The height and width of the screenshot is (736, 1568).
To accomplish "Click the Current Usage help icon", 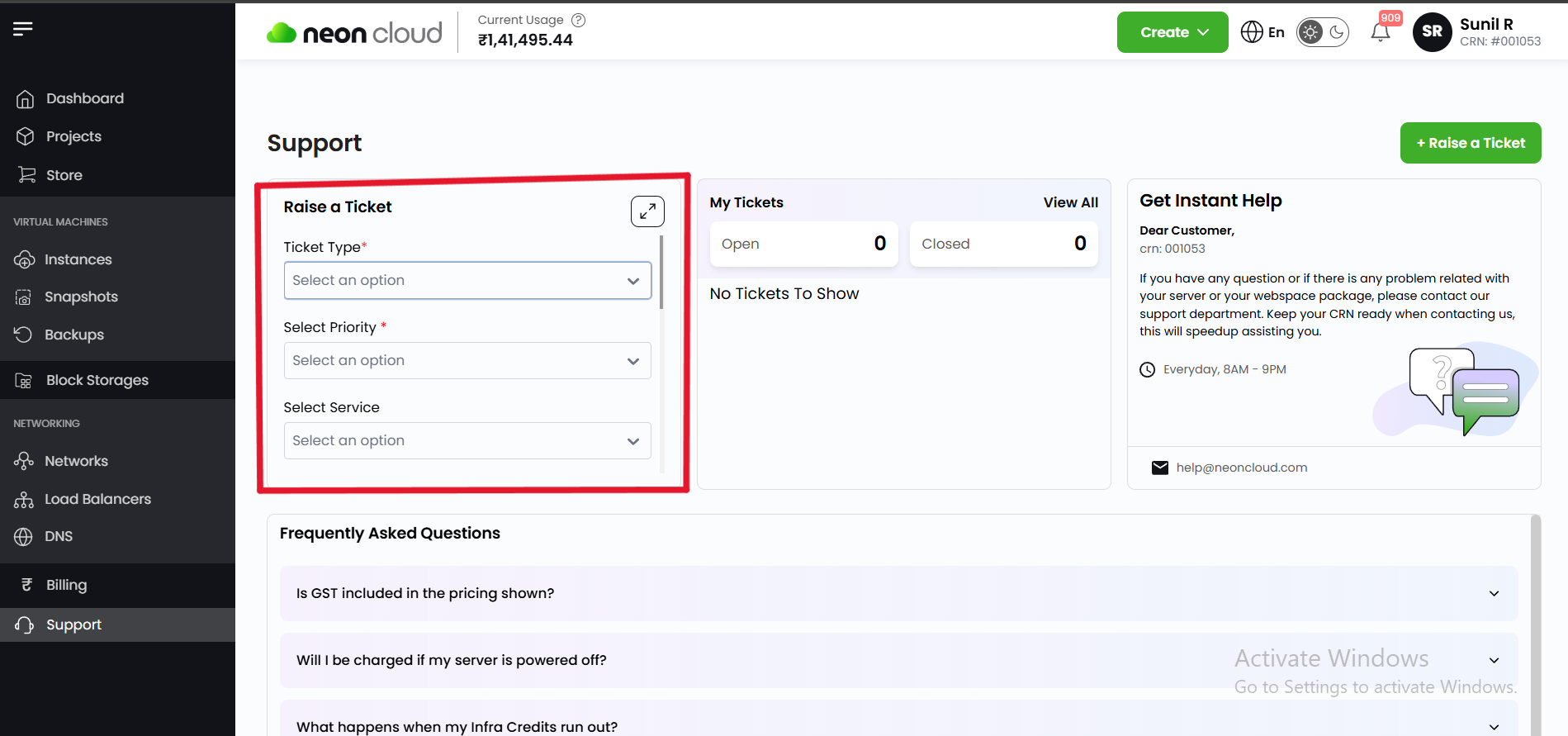I will tap(579, 20).
